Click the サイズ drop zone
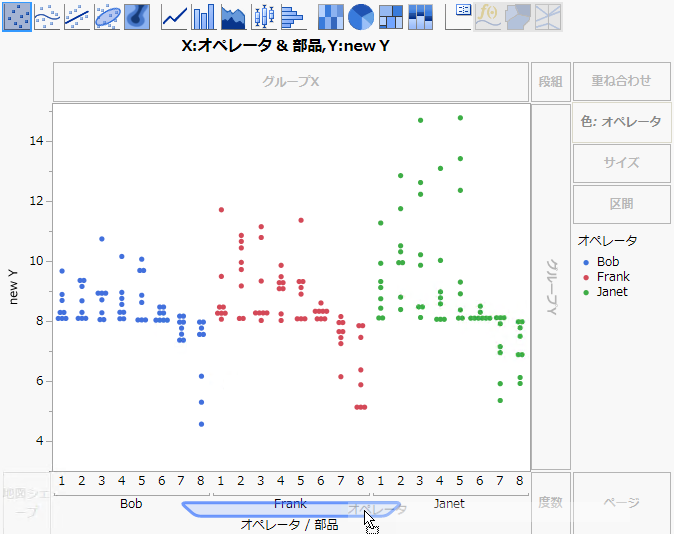The image size is (674, 534). click(x=622, y=163)
